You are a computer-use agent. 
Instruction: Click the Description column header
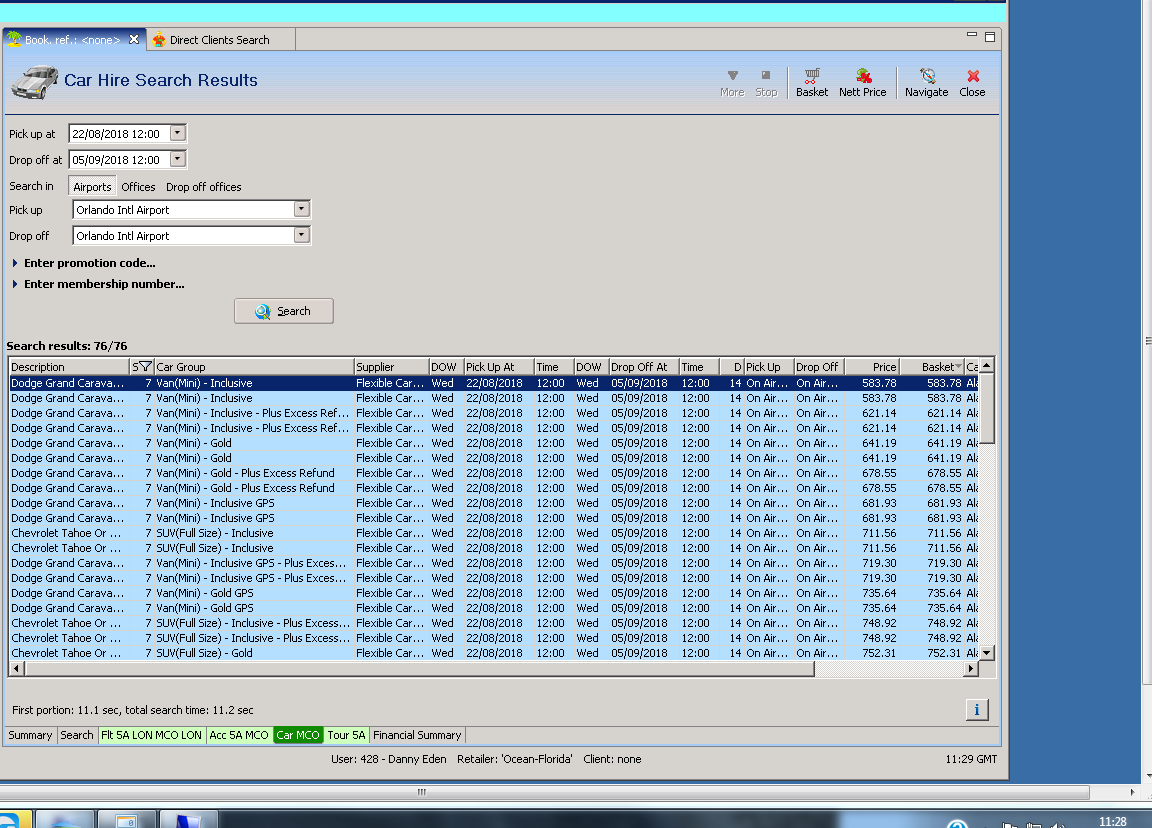pyautogui.click(x=68, y=367)
